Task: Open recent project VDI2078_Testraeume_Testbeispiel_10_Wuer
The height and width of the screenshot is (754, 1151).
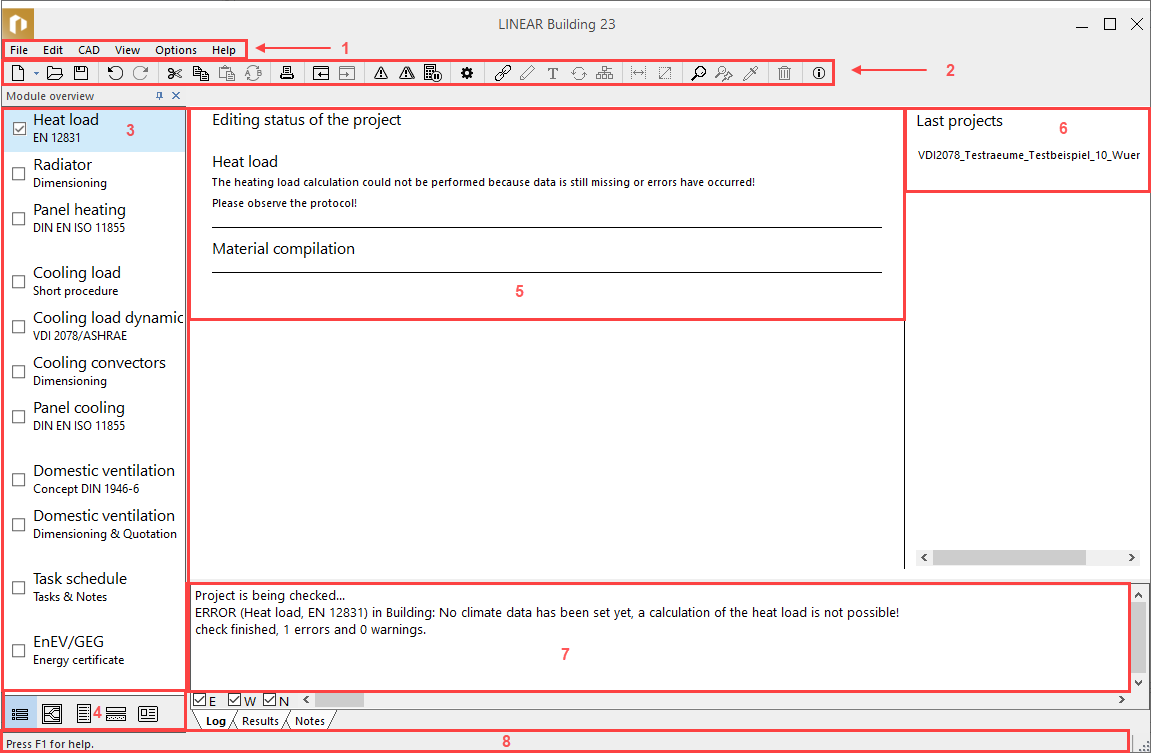Action: tap(1028, 155)
